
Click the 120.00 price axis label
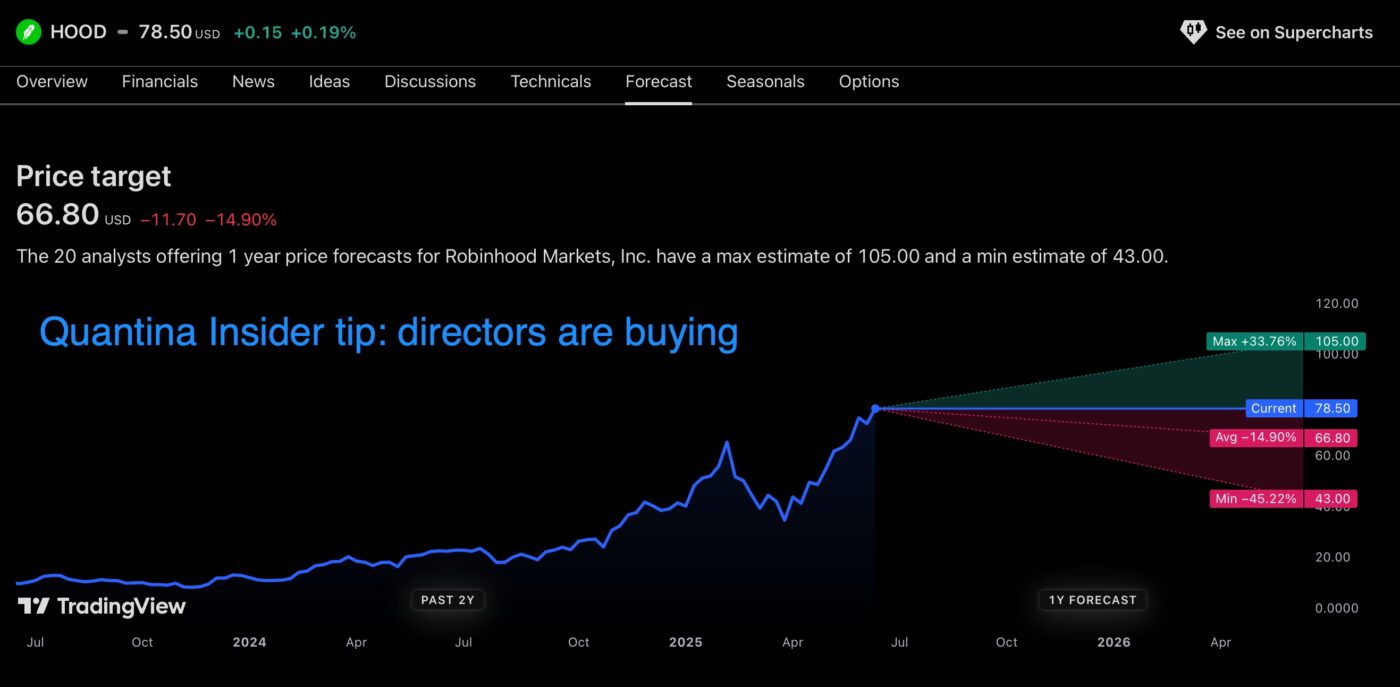click(1336, 303)
